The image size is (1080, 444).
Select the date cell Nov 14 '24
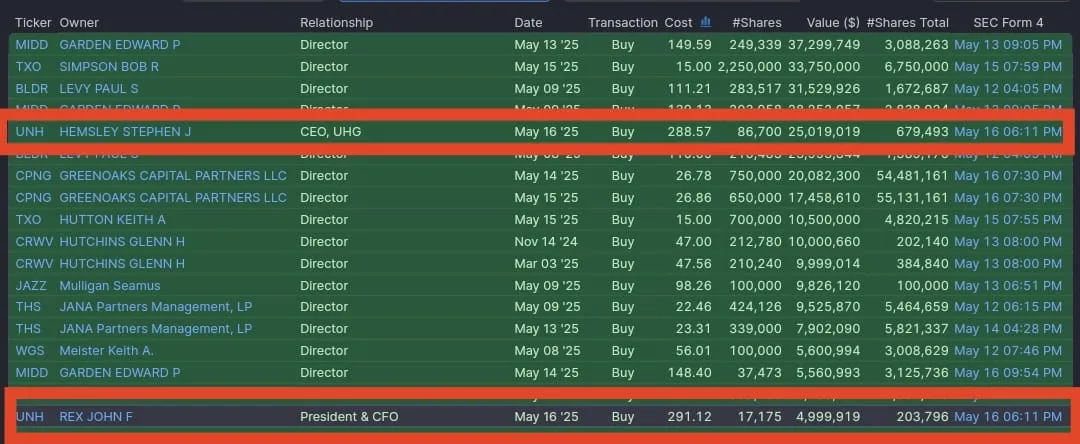(x=546, y=242)
